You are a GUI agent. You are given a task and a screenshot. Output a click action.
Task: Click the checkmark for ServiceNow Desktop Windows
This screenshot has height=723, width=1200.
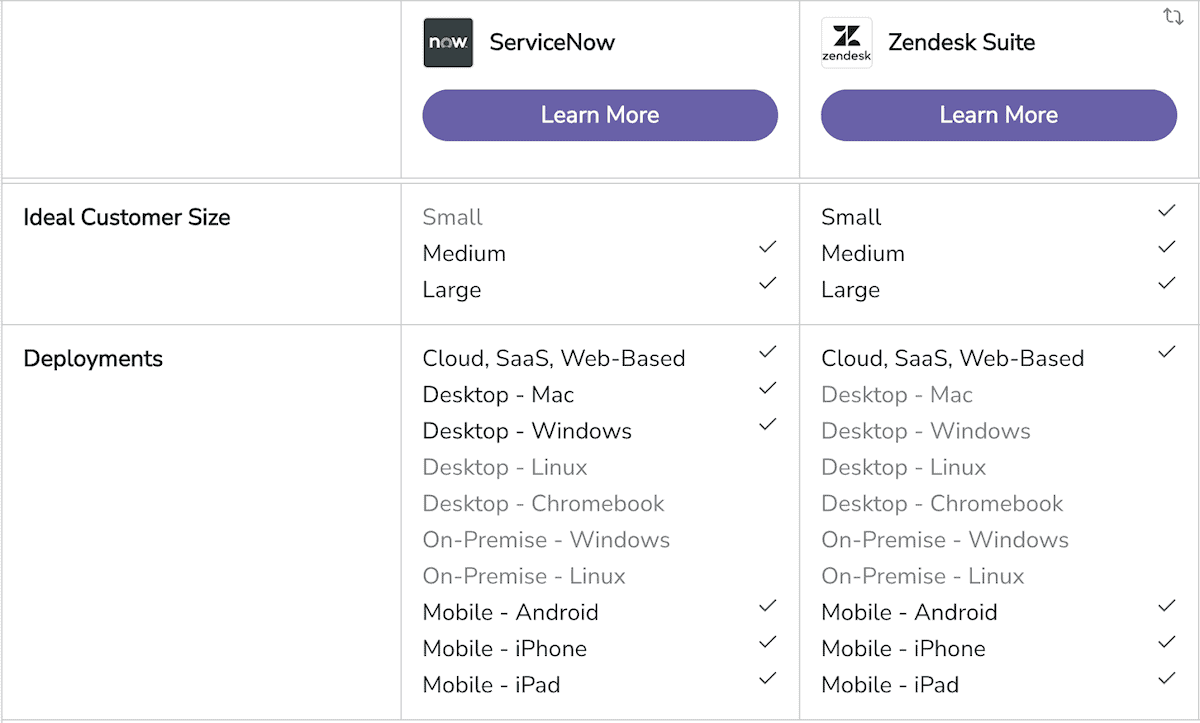coord(768,423)
